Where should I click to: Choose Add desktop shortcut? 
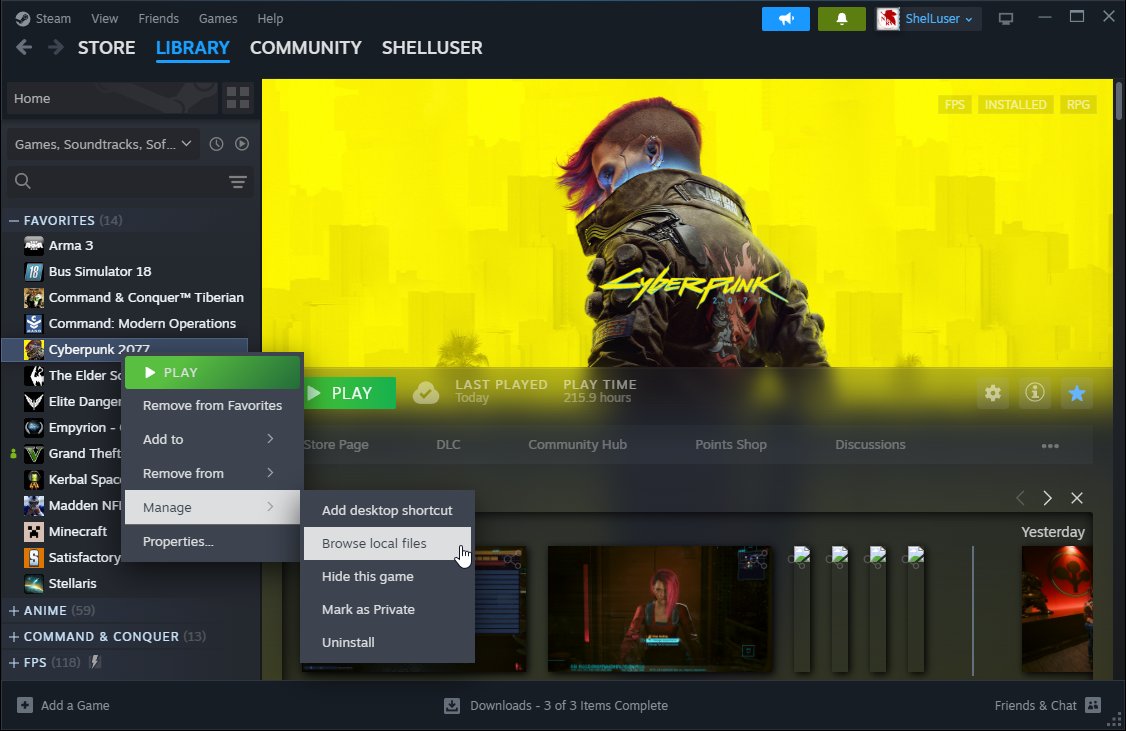pyautogui.click(x=387, y=510)
